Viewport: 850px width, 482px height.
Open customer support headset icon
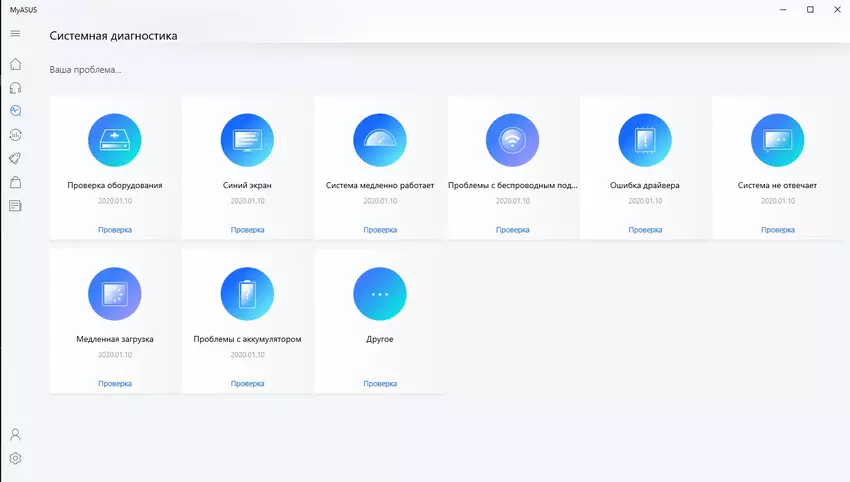(x=15, y=88)
